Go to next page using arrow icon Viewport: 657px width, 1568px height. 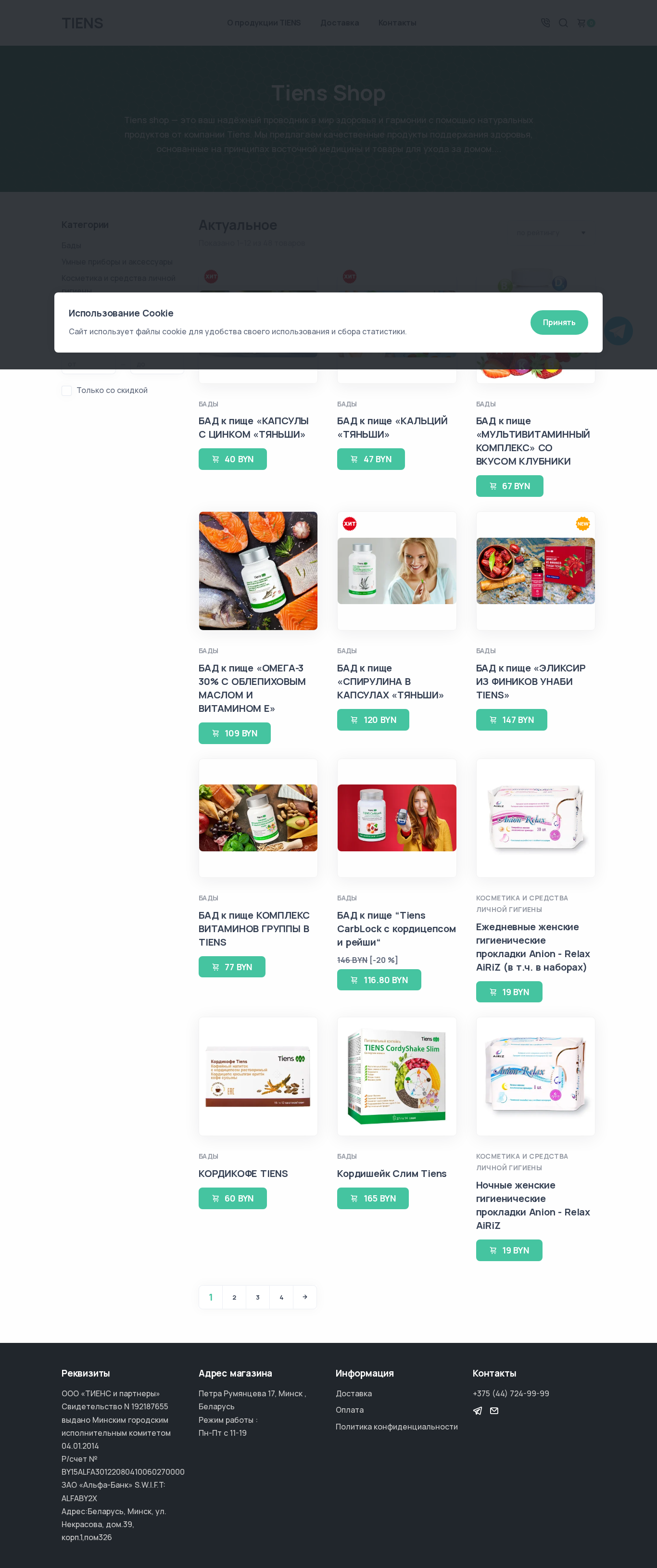(x=304, y=1297)
